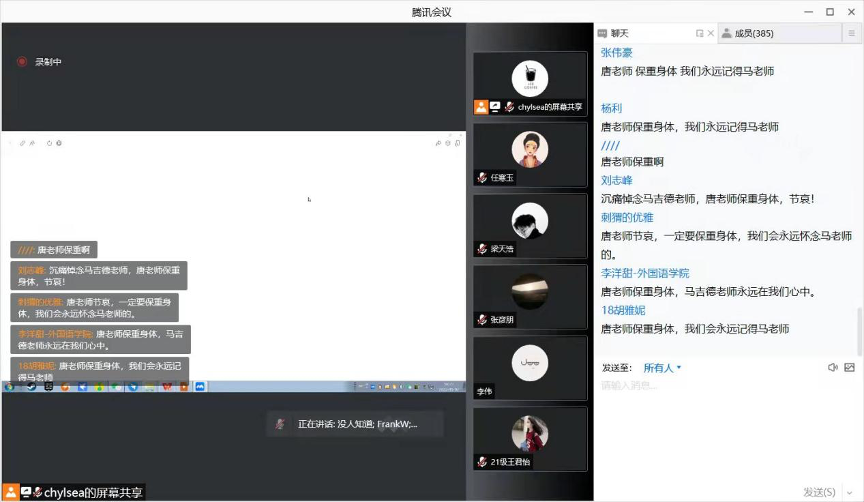The image size is (864, 502).
Task: Pop out the chat panel window
Action: [700, 33]
